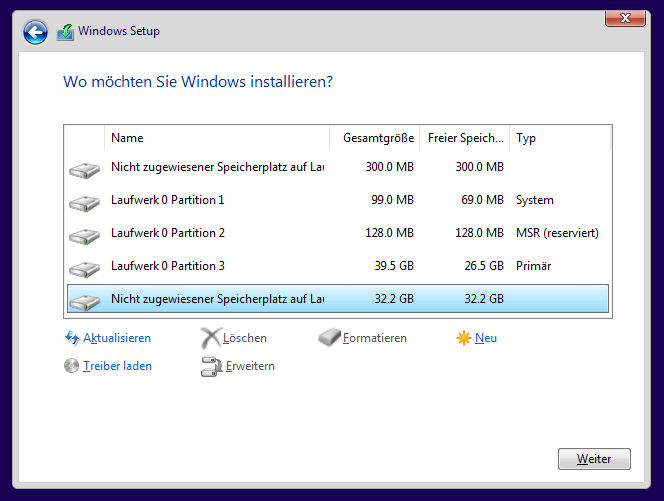This screenshot has height=501, width=664.
Task: Click the 128.0 MB Gesamtgröße cell of Partition 2
Action: coord(389,233)
